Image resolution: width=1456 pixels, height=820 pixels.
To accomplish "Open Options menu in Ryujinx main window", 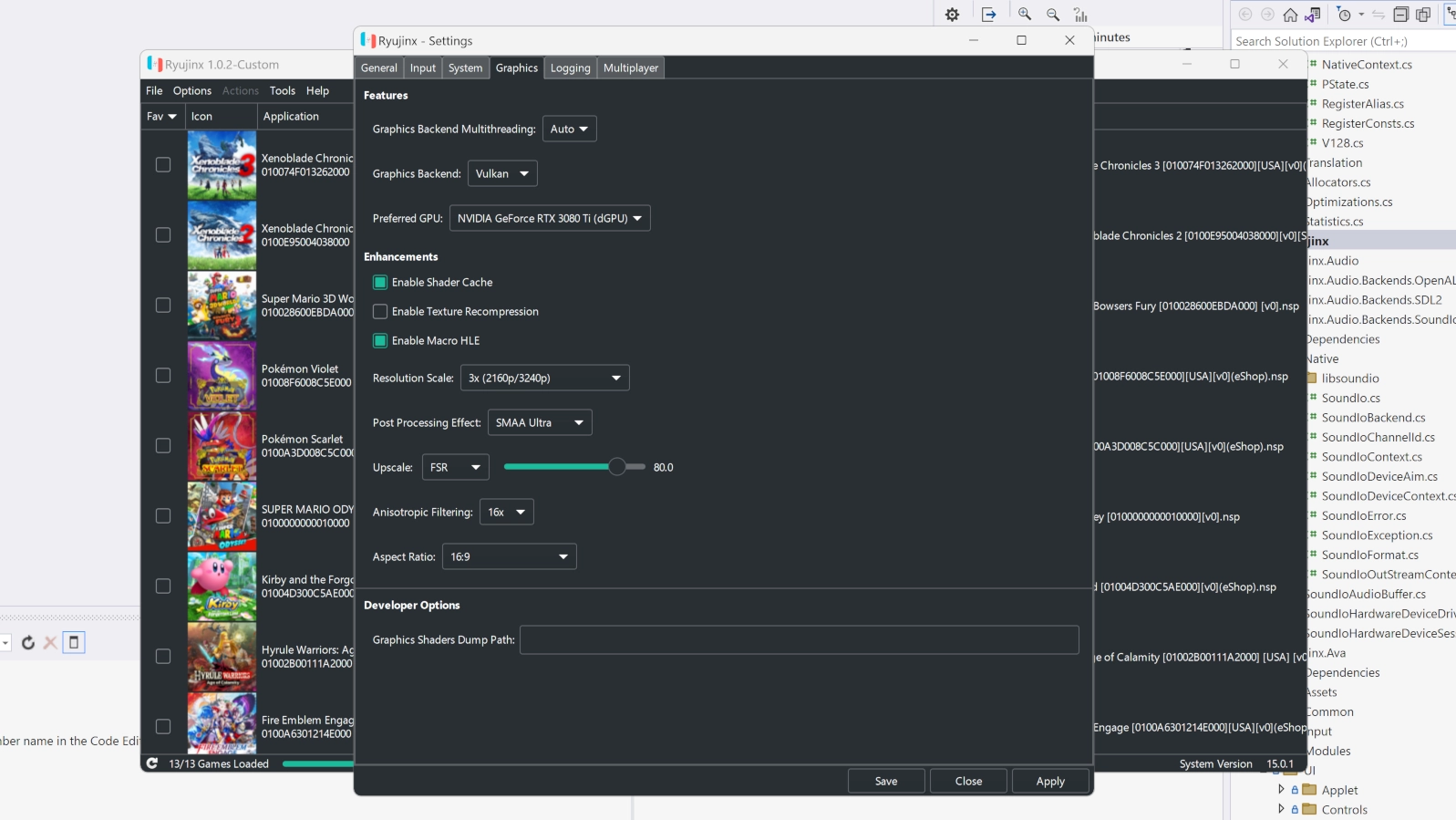I will [x=192, y=90].
